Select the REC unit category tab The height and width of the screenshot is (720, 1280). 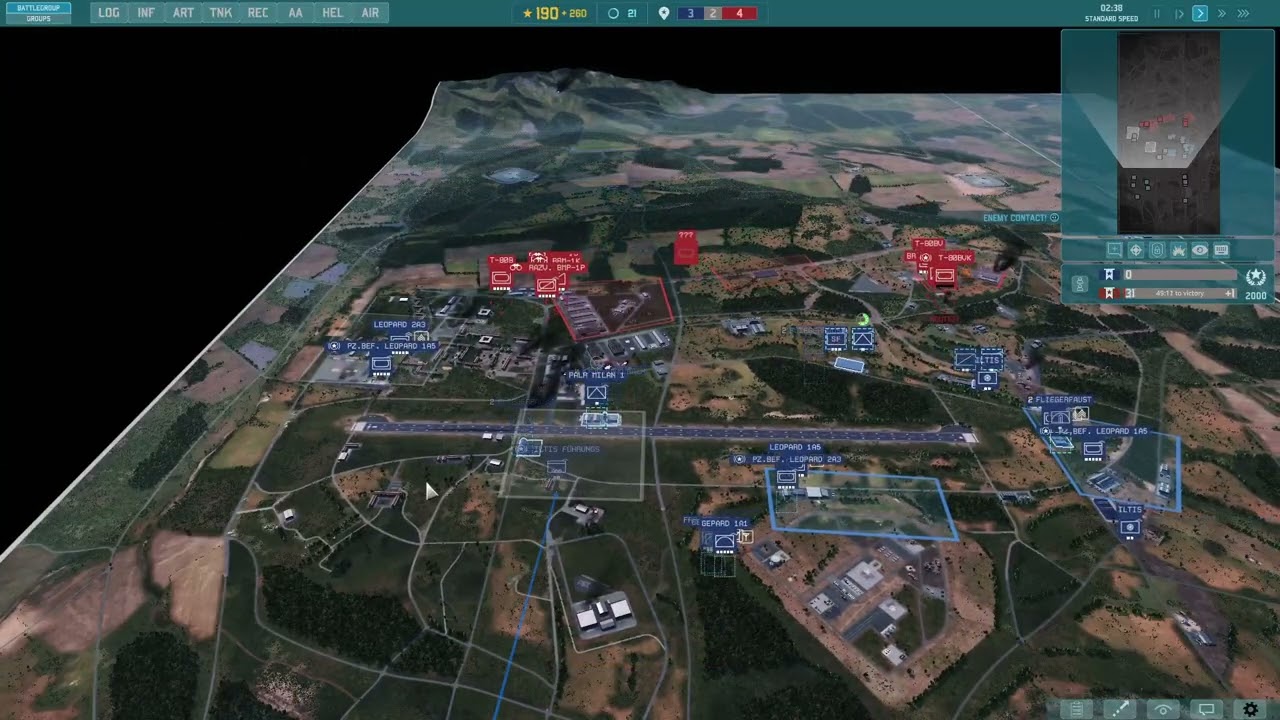(258, 13)
